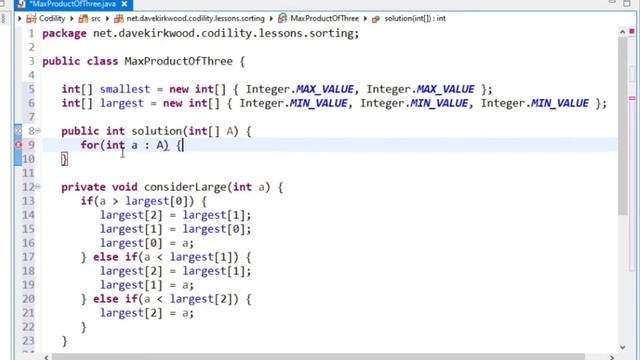Expand breadcrumb arrow before MaxProductOfThree

[271, 18]
